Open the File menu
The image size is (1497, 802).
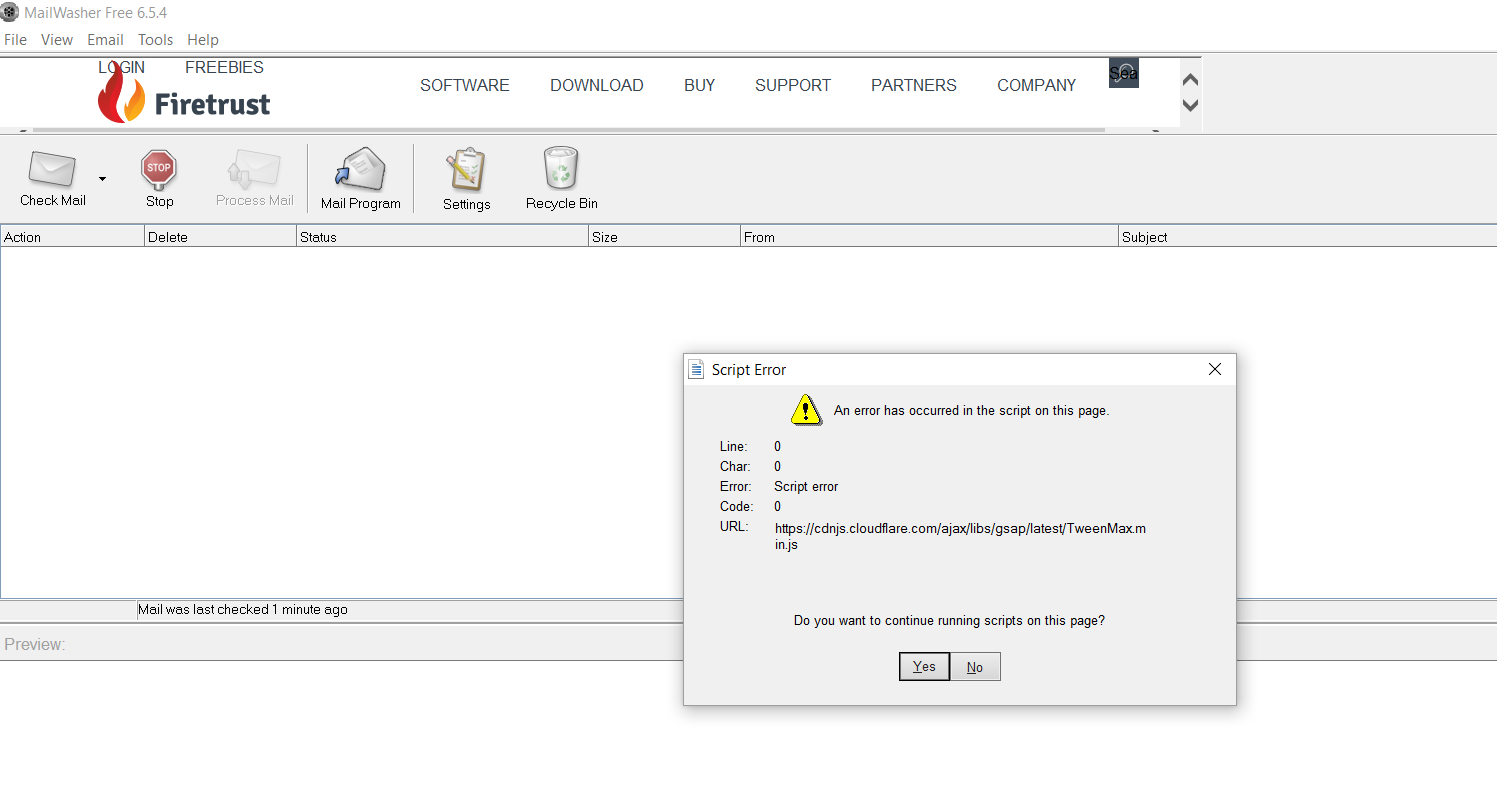(x=15, y=40)
